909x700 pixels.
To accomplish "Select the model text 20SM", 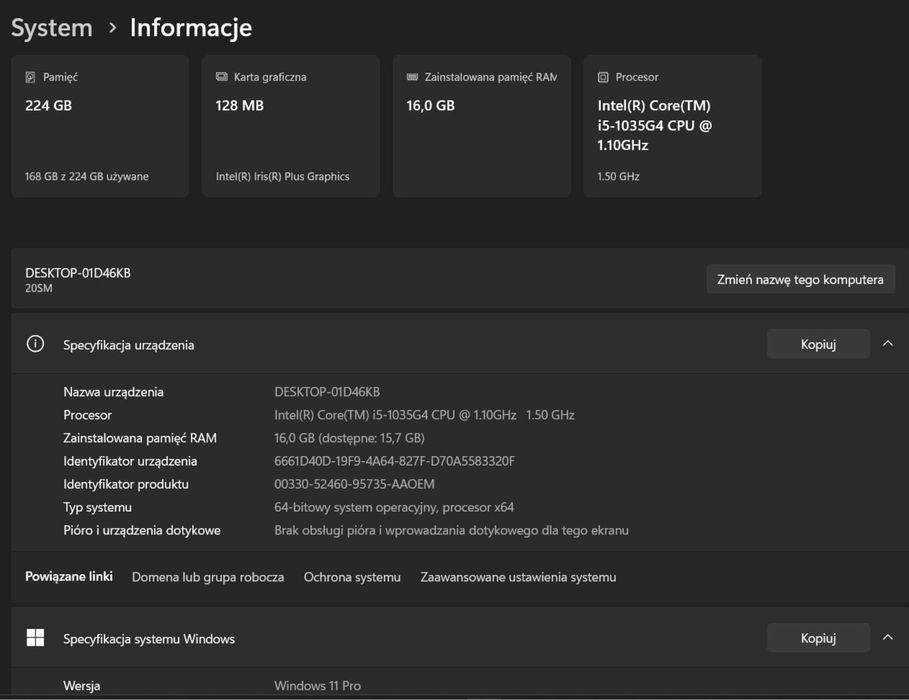I will point(38,288).
